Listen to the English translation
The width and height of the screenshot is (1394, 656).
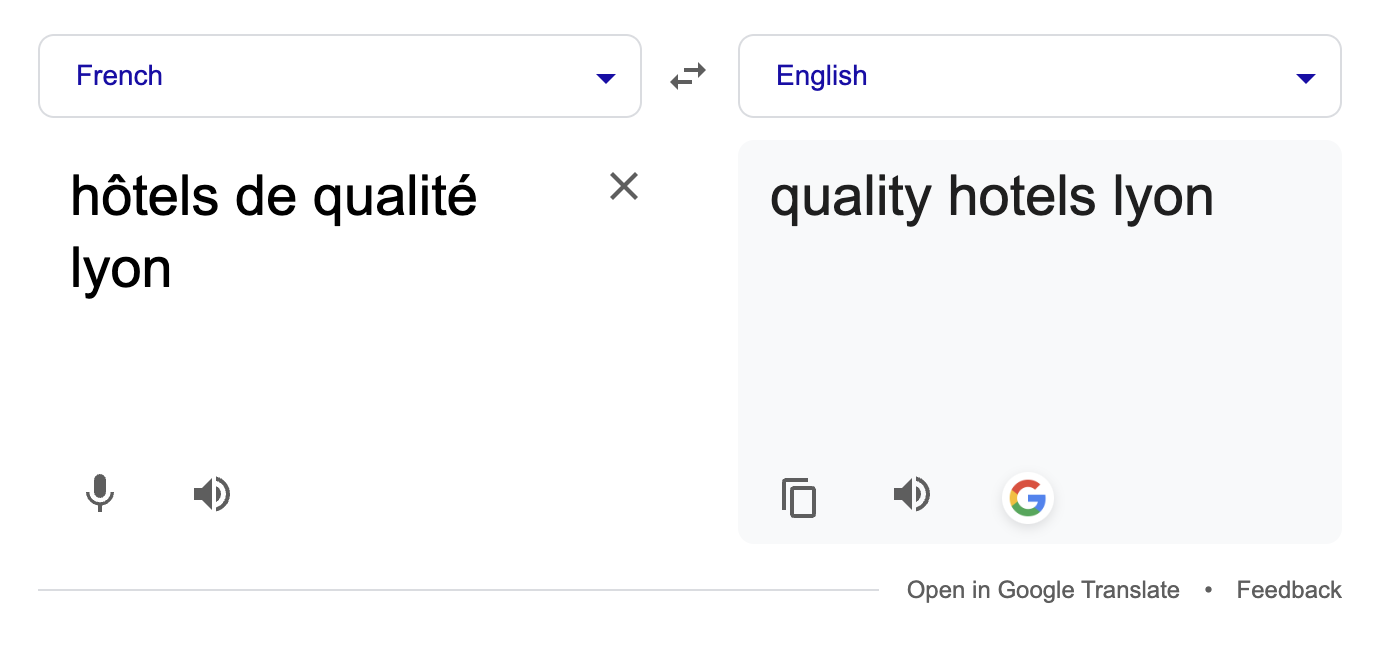[912, 494]
